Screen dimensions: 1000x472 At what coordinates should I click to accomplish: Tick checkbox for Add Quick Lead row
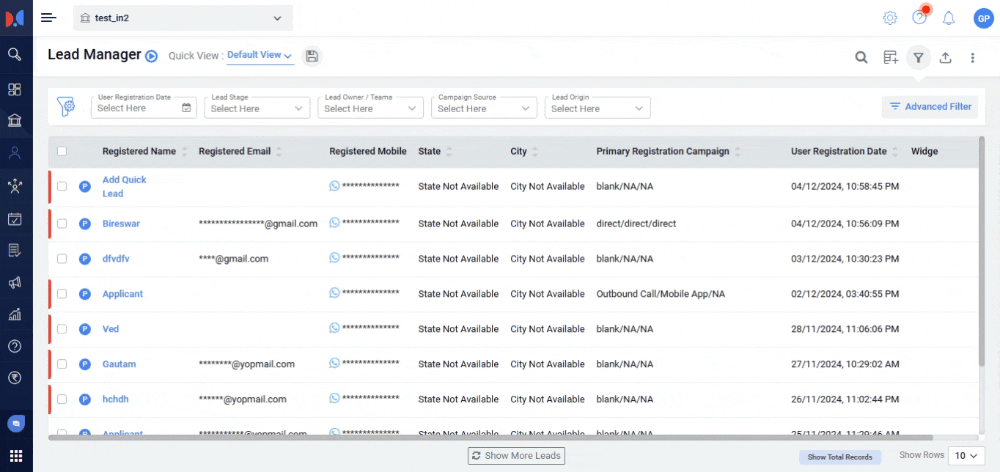coord(62,186)
